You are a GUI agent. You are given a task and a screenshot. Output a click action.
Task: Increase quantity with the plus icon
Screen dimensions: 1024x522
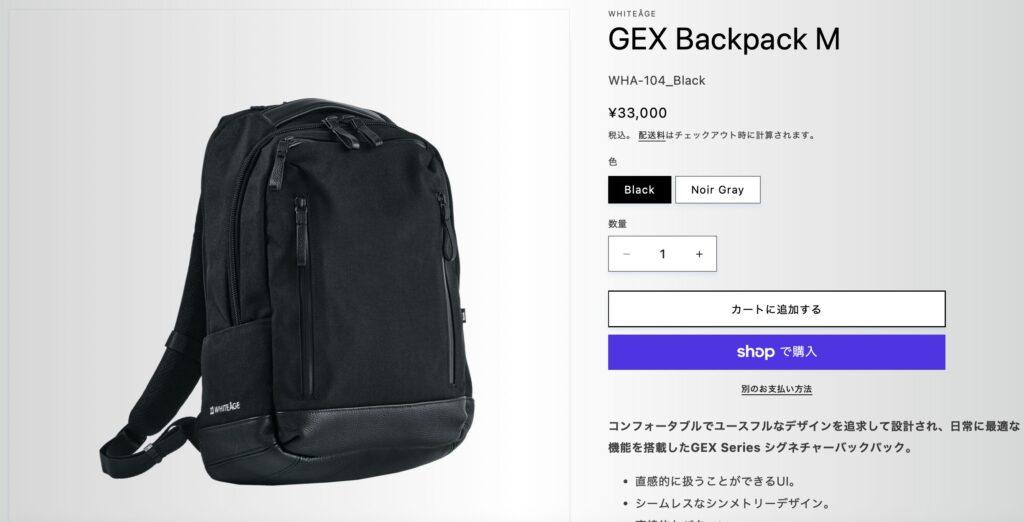pyautogui.click(x=699, y=254)
